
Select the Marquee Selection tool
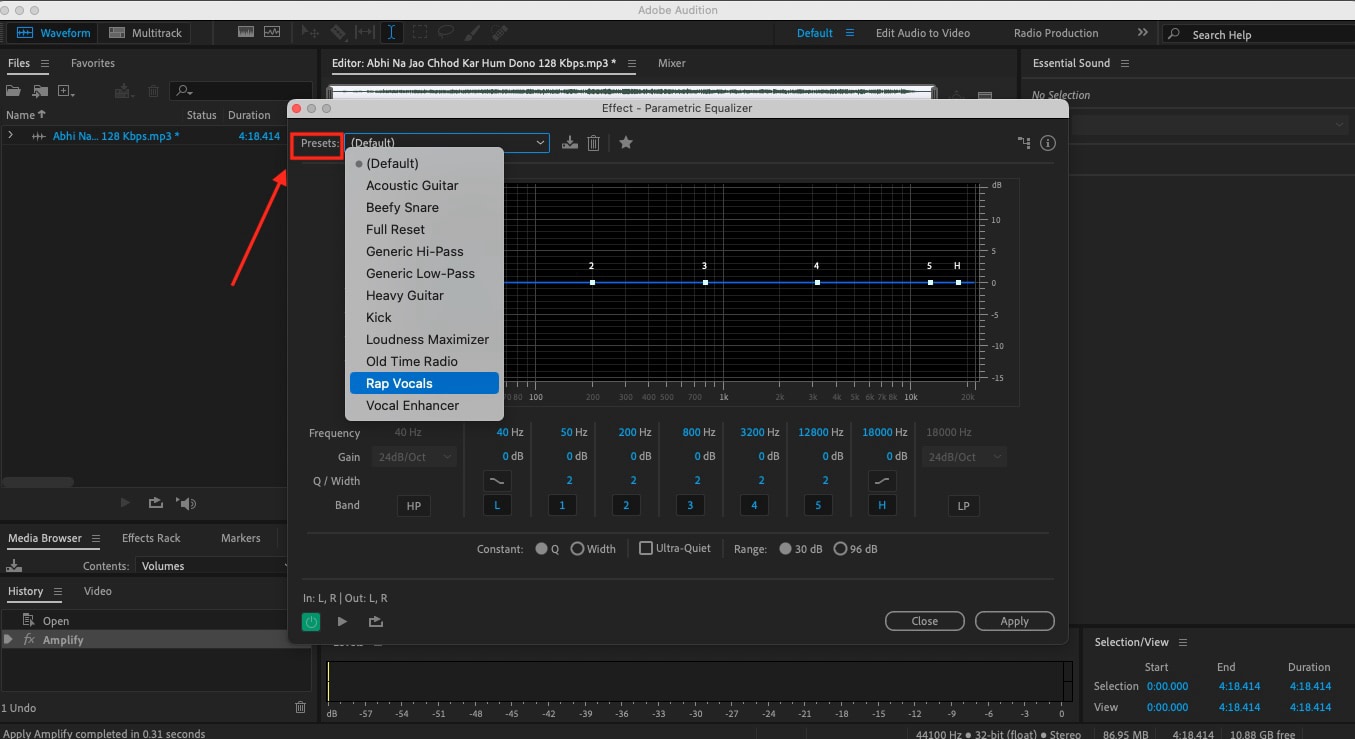tap(420, 33)
